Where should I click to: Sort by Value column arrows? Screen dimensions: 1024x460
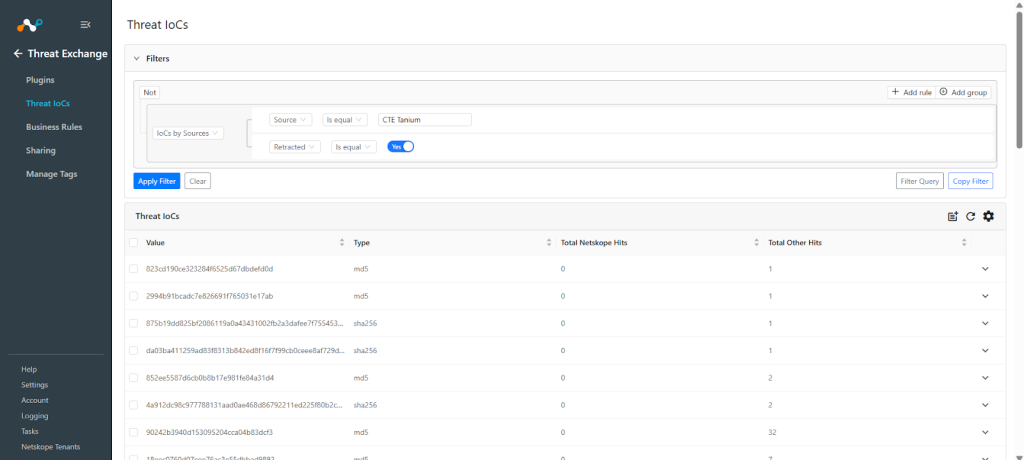(342, 242)
